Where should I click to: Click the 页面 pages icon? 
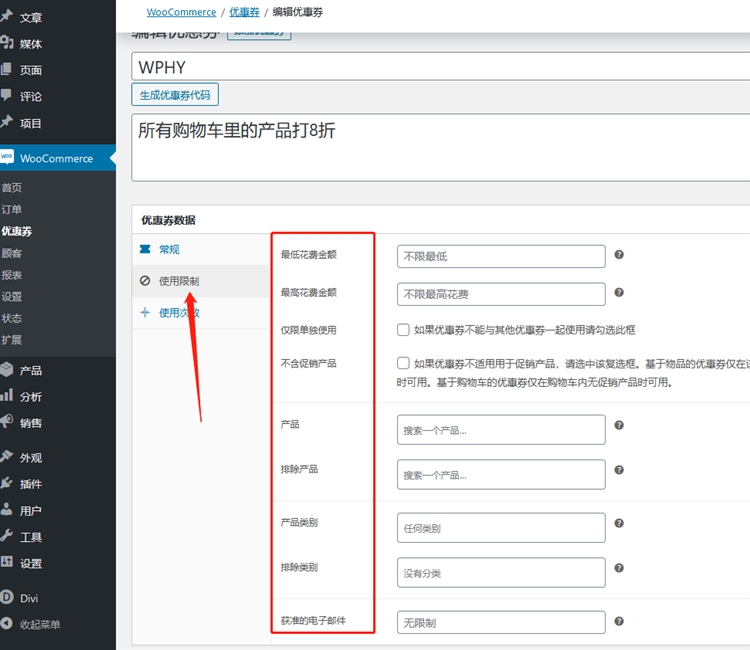(x=6, y=69)
